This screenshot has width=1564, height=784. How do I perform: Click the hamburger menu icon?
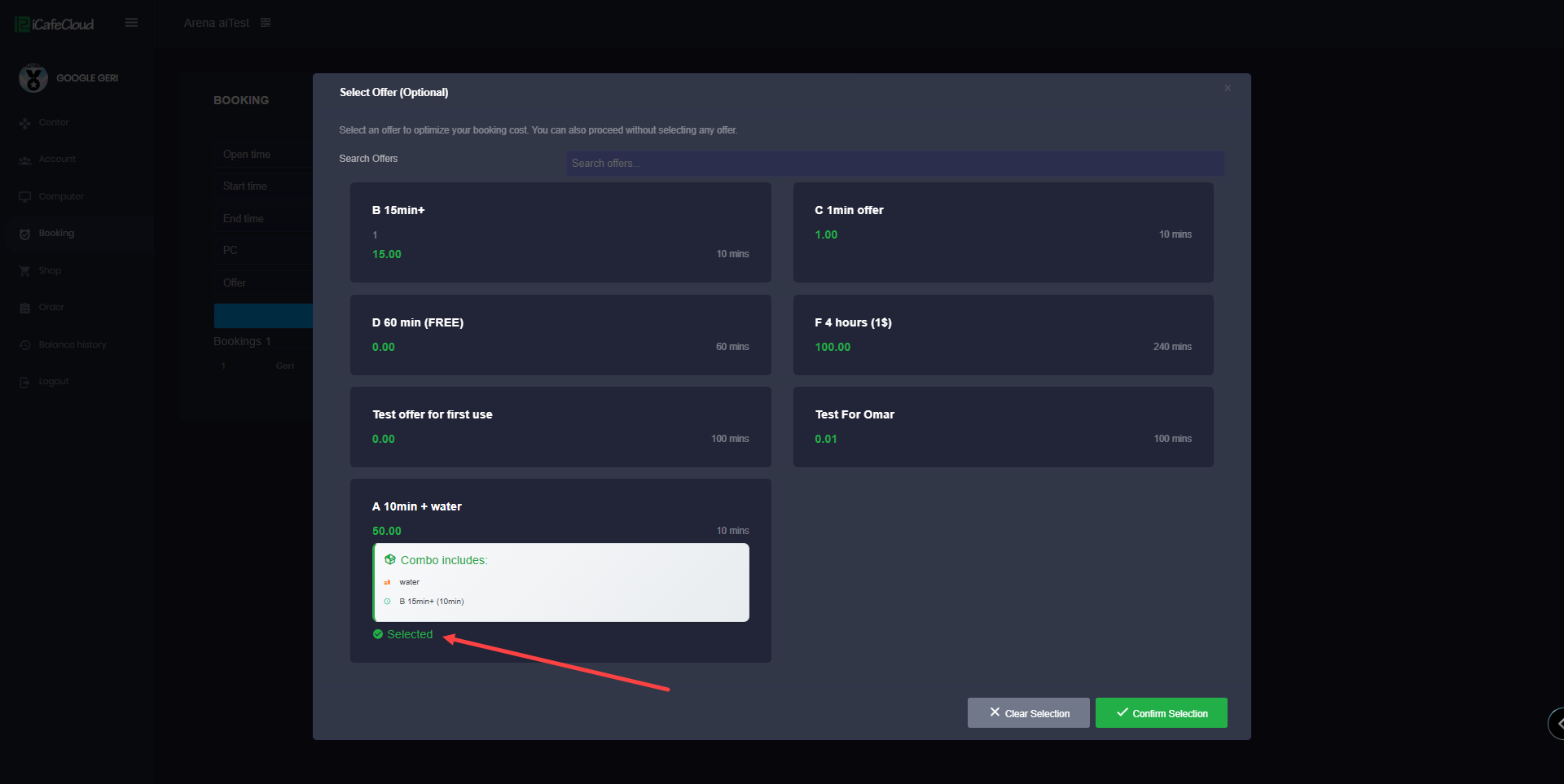point(131,23)
